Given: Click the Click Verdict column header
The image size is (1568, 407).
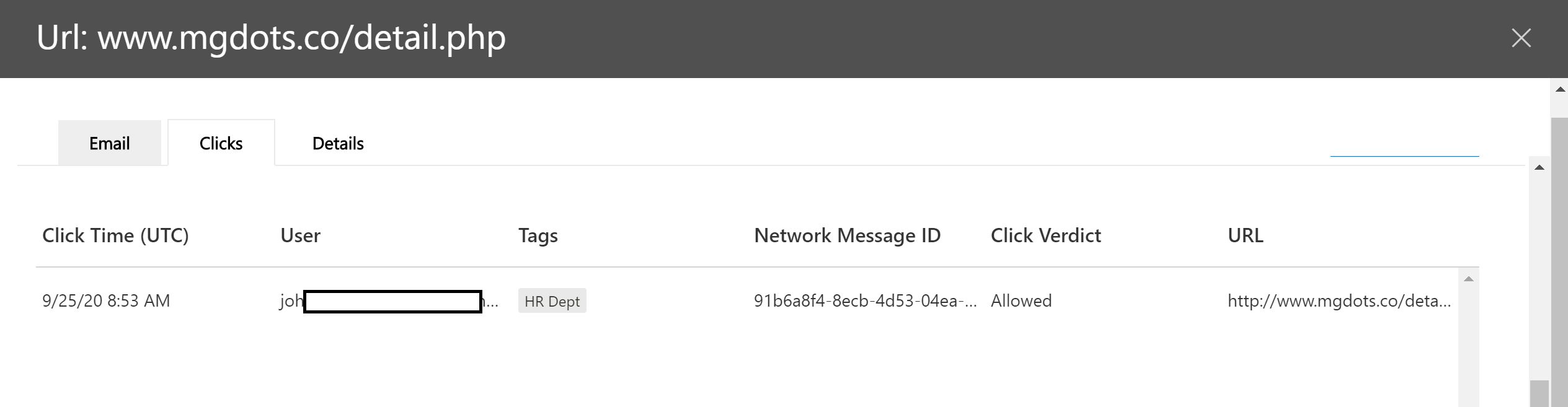Looking at the screenshot, I should (x=1045, y=235).
